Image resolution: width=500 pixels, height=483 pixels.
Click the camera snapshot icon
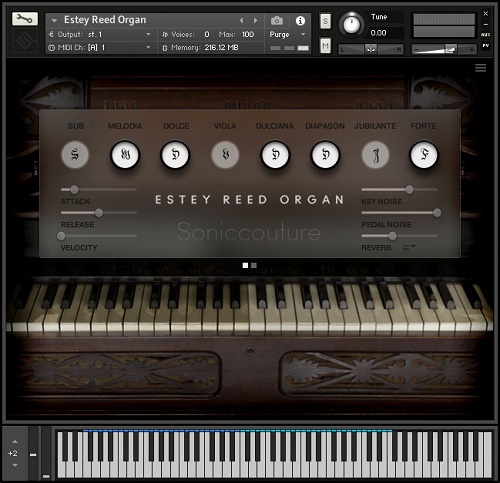point(277,21)
